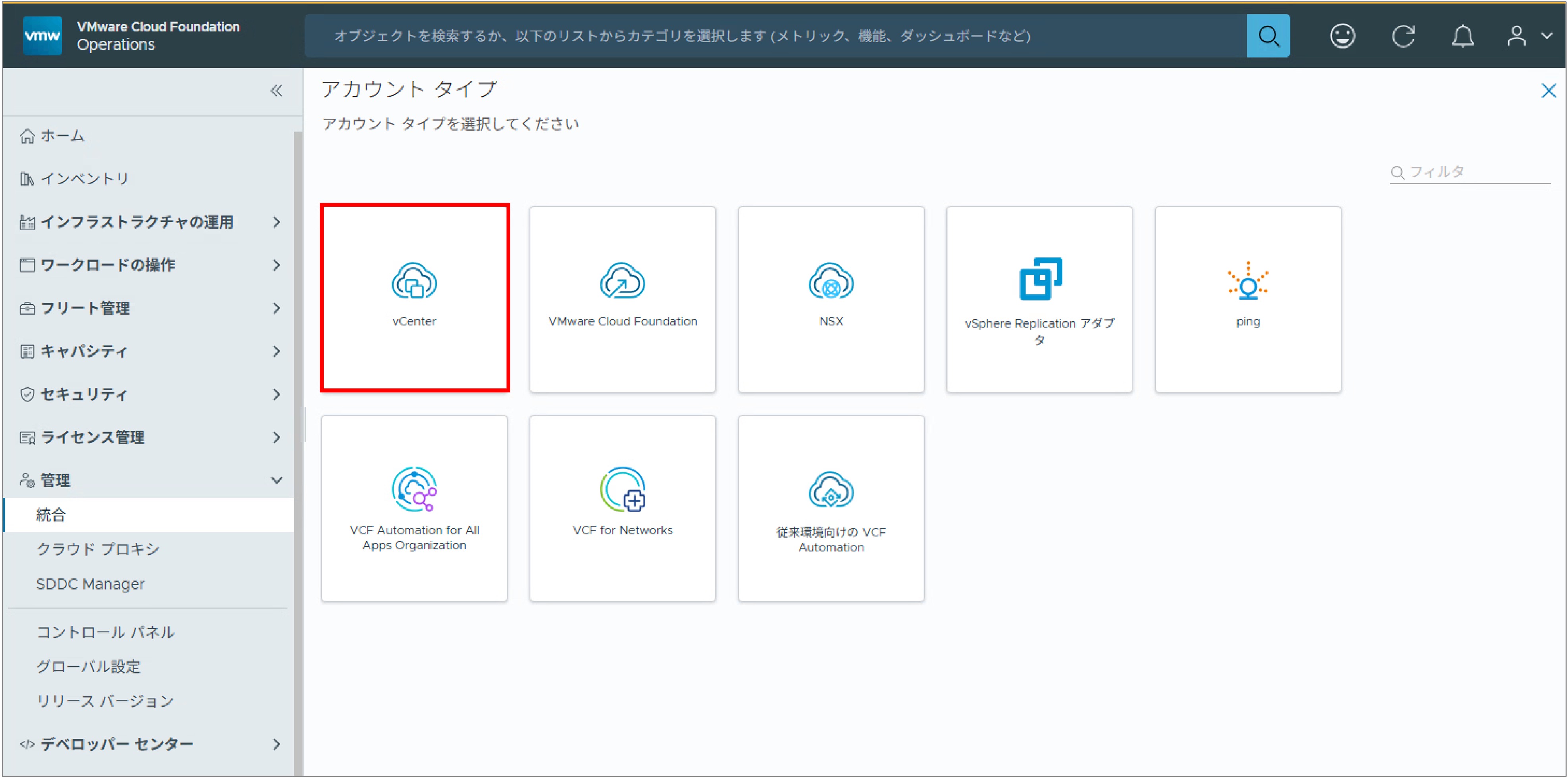1568x778 pixels.
Task: Choose VCF Automation for All Apps Organization
Action: click(x=414, y=509)
